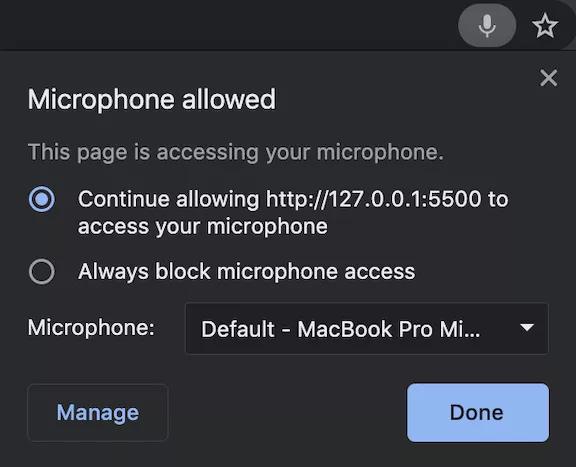Click the 'Microphone:' field label
This screenshot has height=467, width=576.
point(91,327)
